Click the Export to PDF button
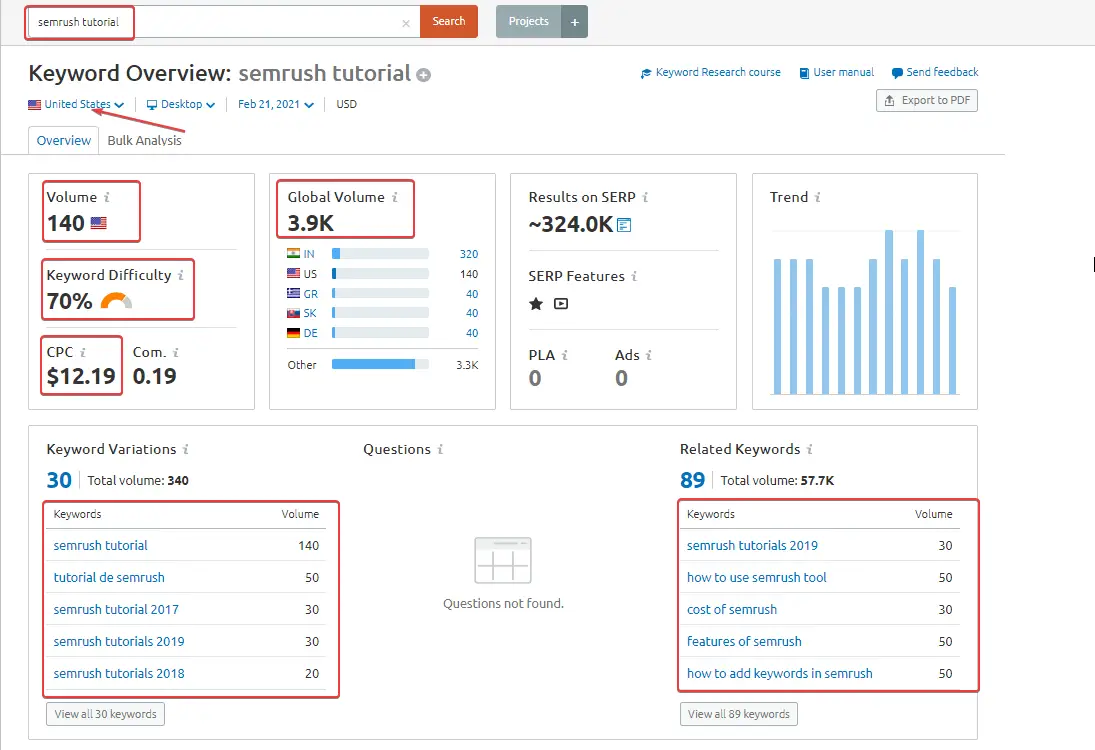Screen dimensions: 1095x750 point(927,101)
